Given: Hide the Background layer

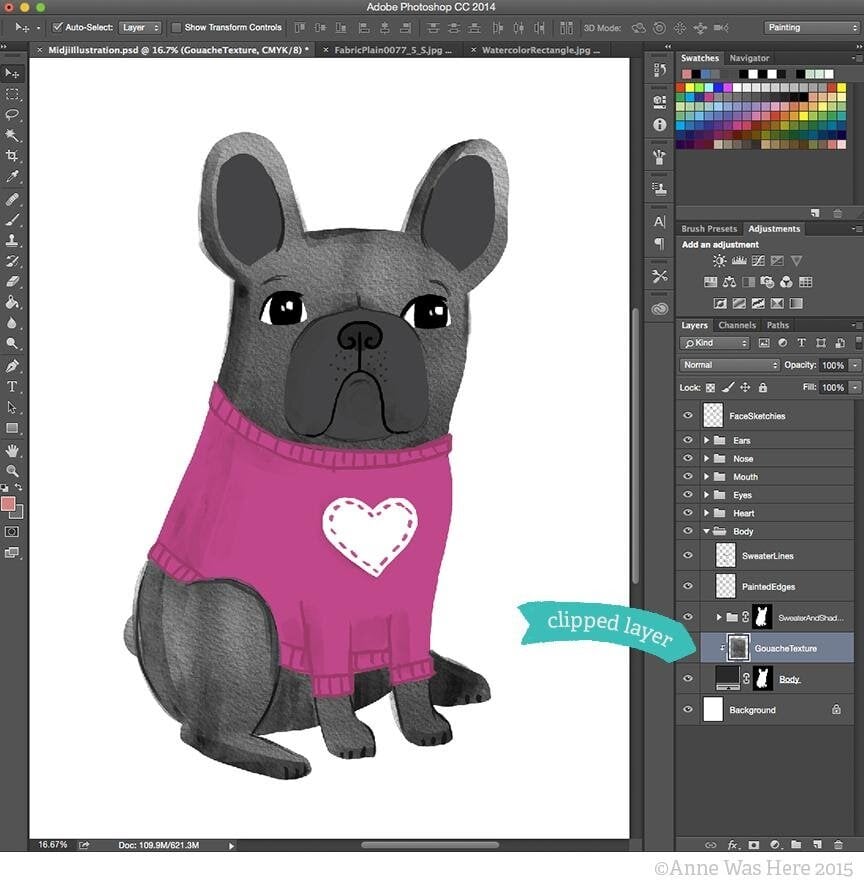Looking at the screenshot, I should tap(687, 710).
